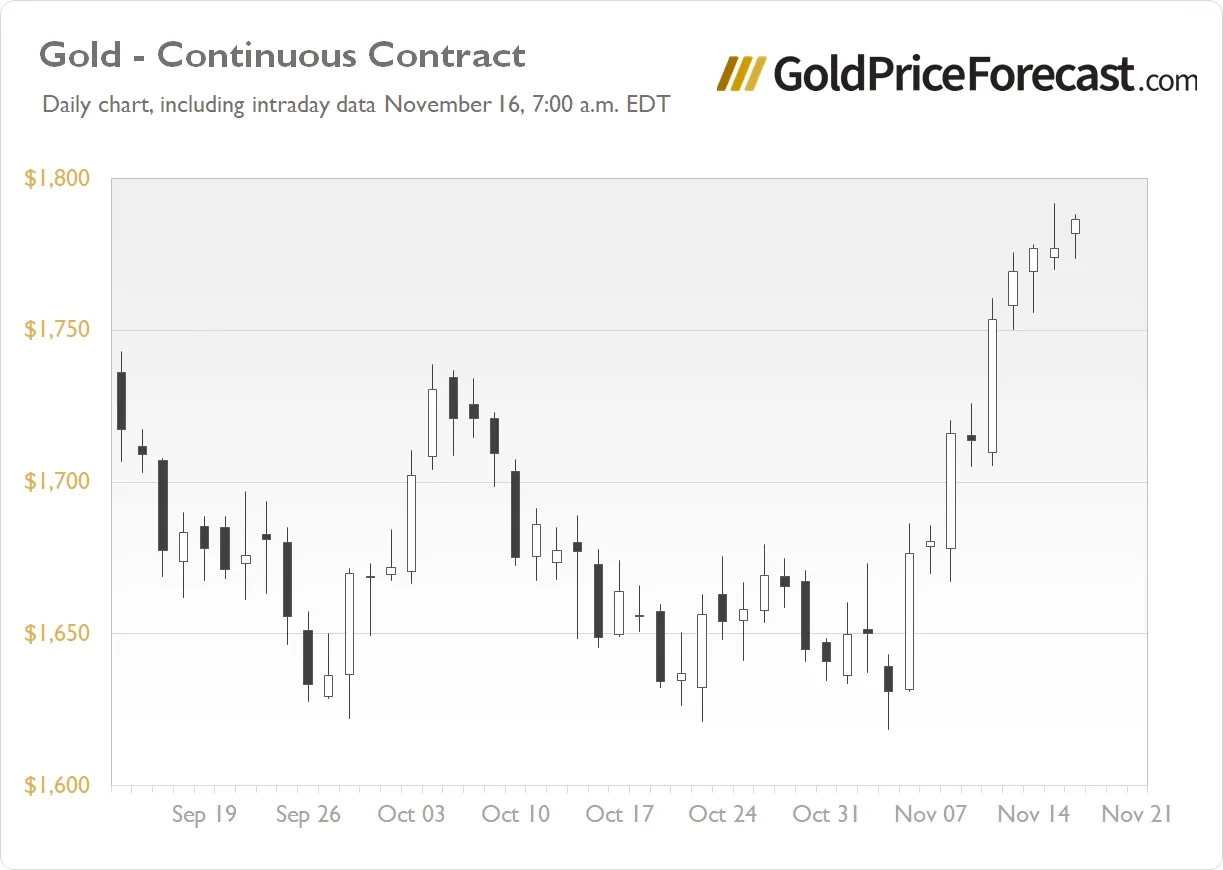
Task: Click the Gold - Continuous Contract title
Action: [x=282, y=55]
